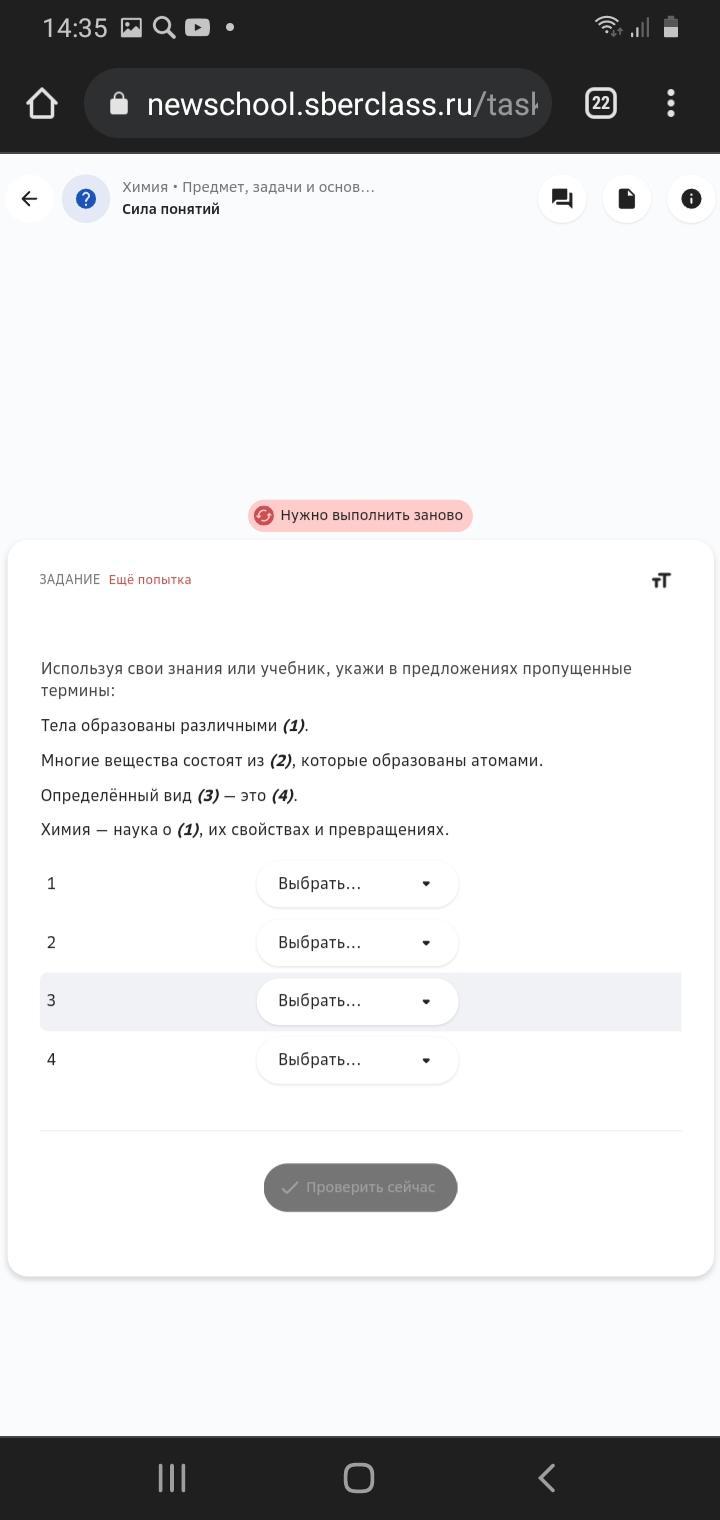Open the Chrome three-dot overflow menu

671,103
